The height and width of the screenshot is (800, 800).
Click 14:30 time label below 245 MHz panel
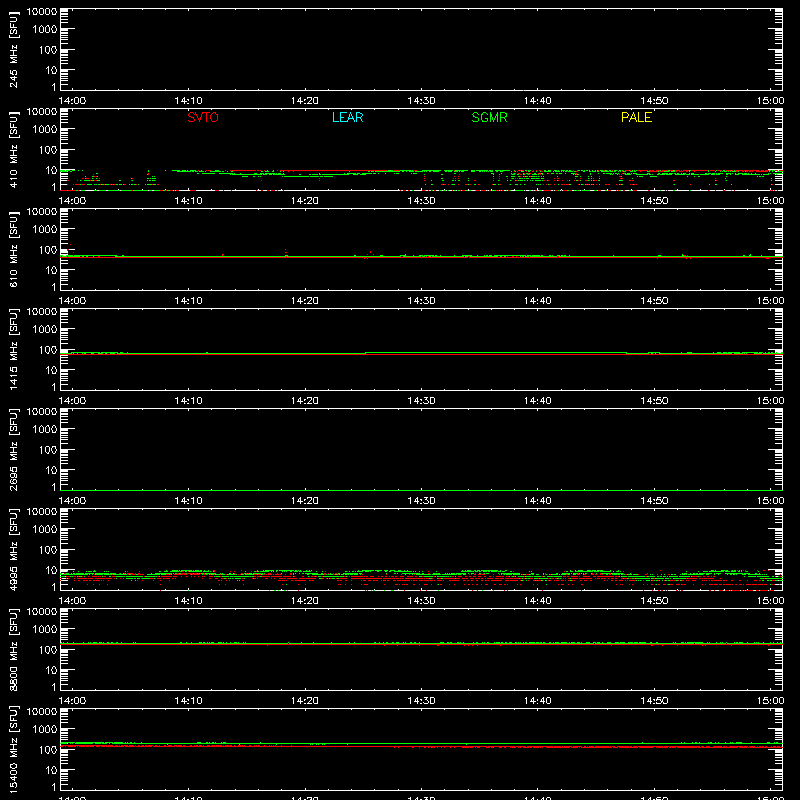pyautogui.click(x=421, y=101)
